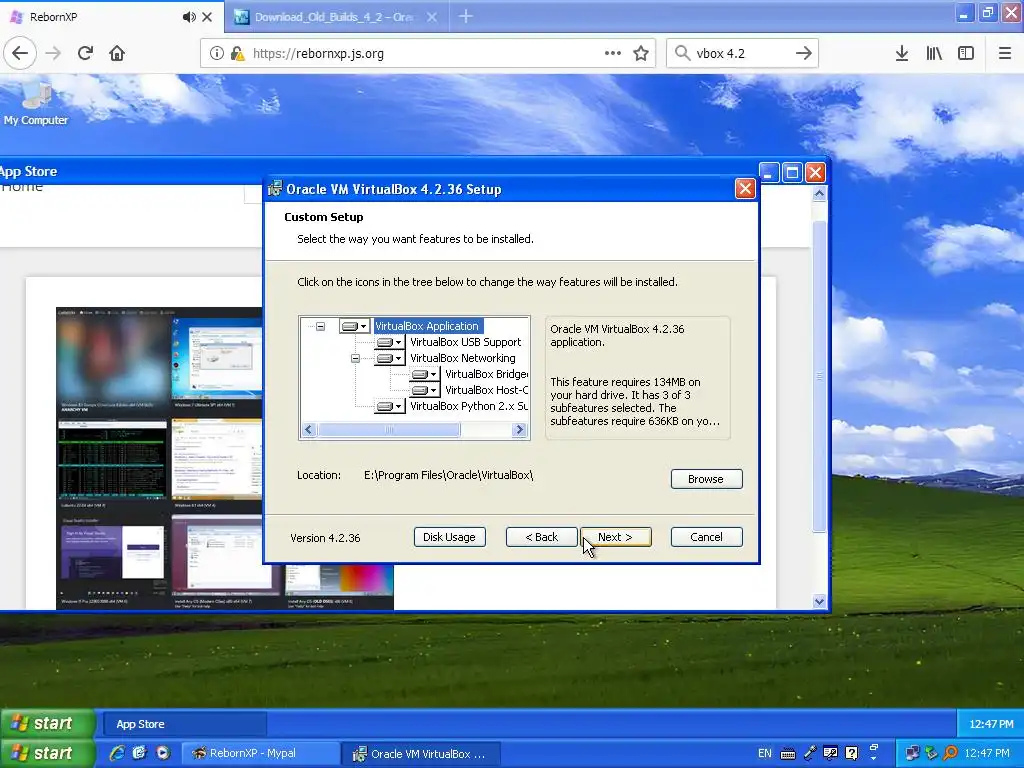
Task: Reload the RebornXP page
Action: click(85, 54)
